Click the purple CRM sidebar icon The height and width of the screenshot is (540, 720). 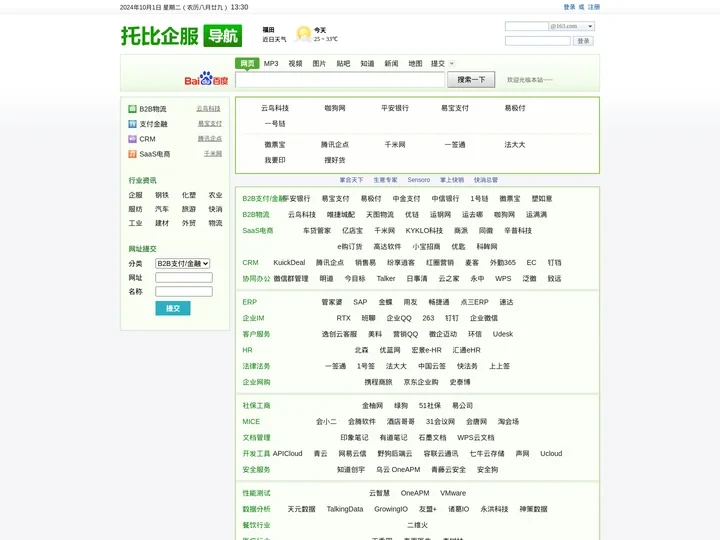[x=132, y=139]
